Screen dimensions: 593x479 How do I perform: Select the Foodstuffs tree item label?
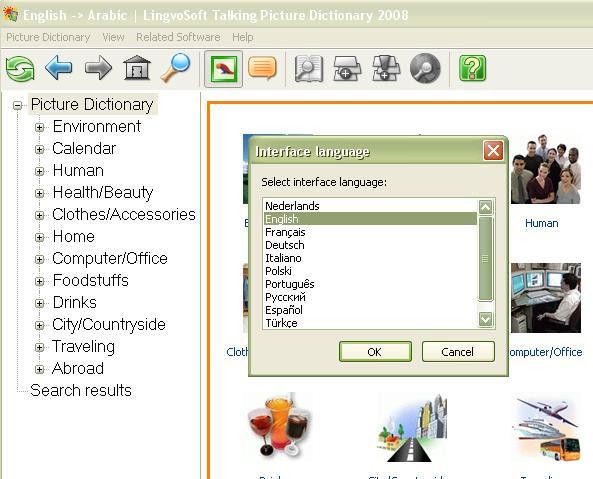coord(91,281)
